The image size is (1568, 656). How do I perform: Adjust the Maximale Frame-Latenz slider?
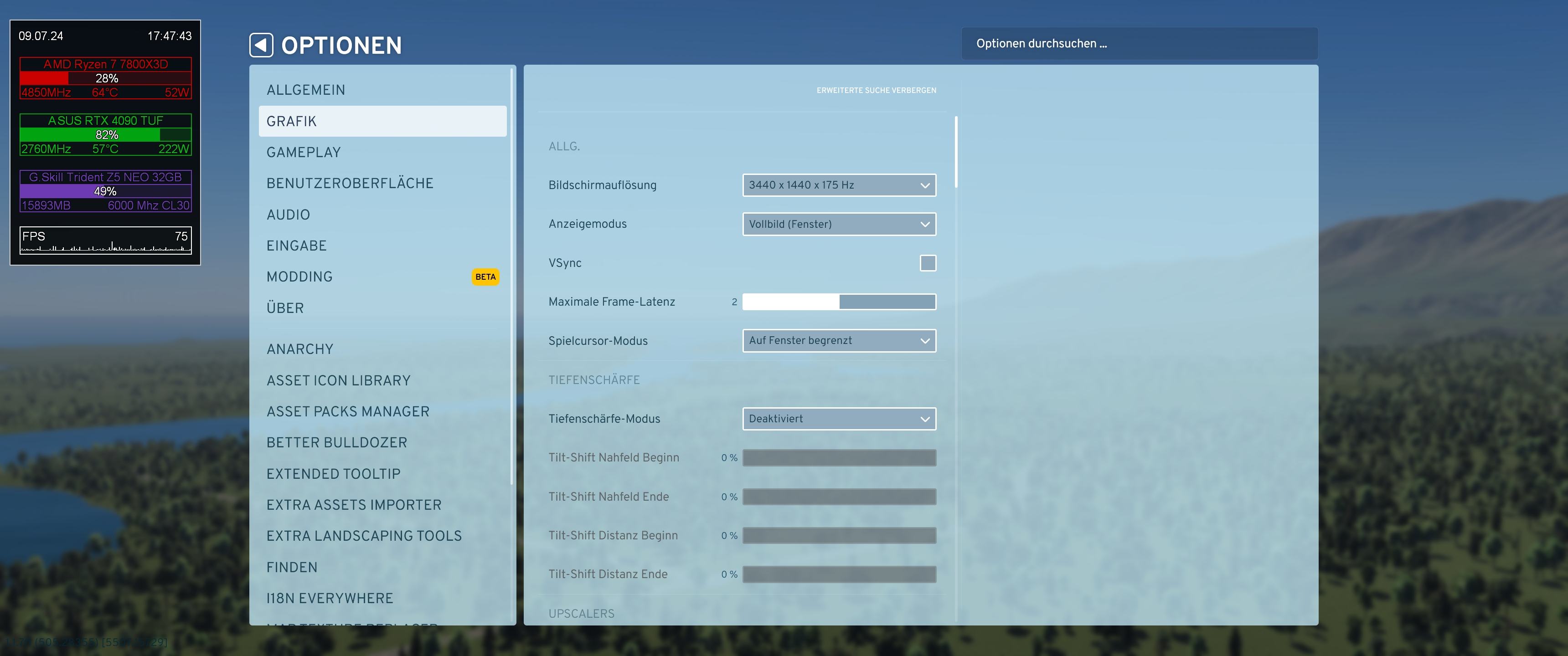tap(838, 302)
